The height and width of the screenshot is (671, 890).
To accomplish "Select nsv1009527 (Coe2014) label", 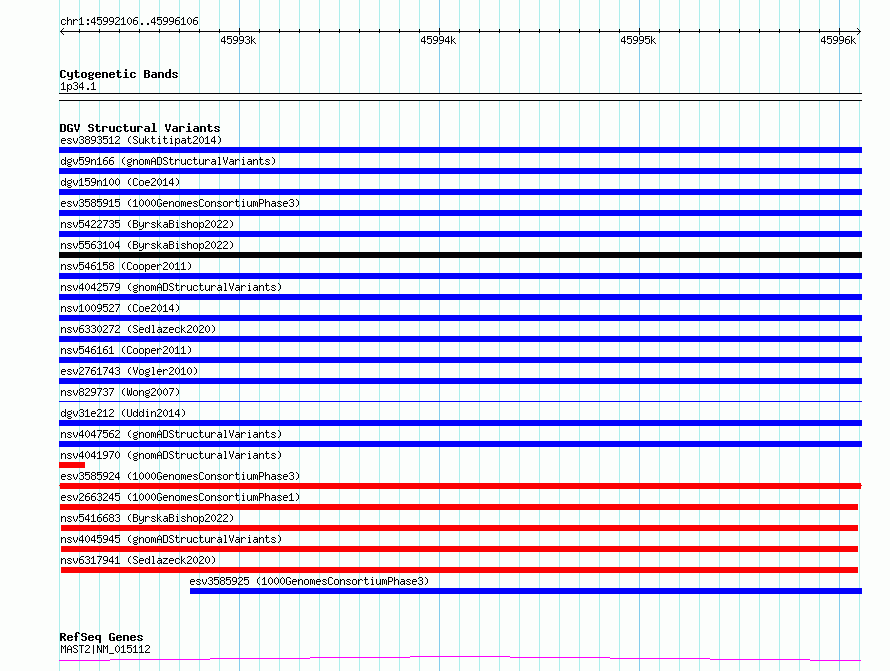I will pos(120,308).
